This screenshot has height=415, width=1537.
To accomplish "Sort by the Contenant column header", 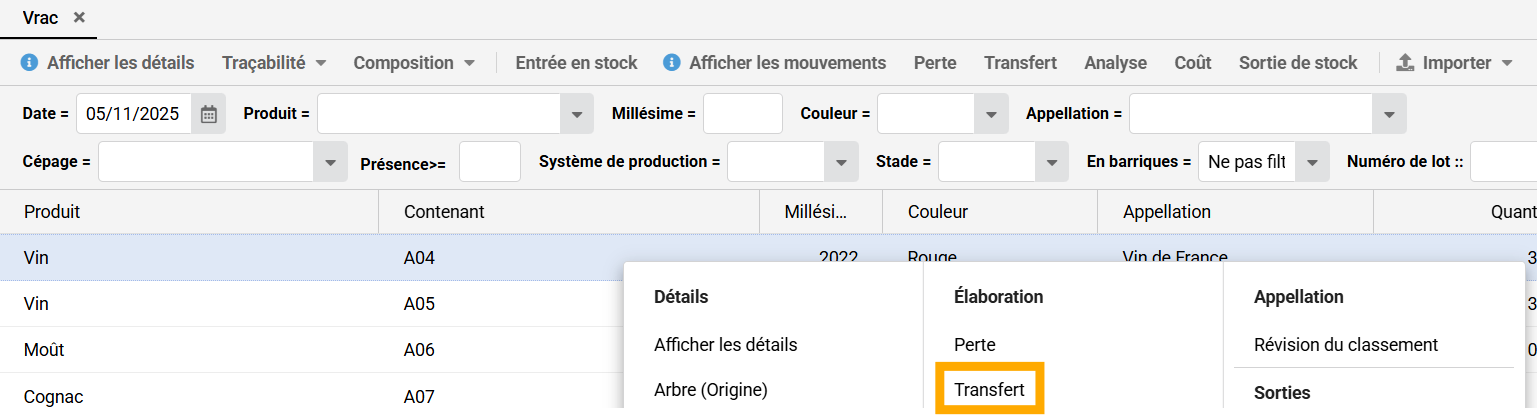I will pyautogui.click(x=444, y=212).
